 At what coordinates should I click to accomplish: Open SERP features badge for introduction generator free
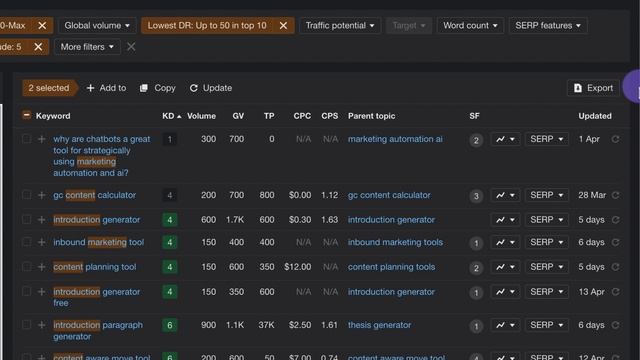tap(476, 293)
